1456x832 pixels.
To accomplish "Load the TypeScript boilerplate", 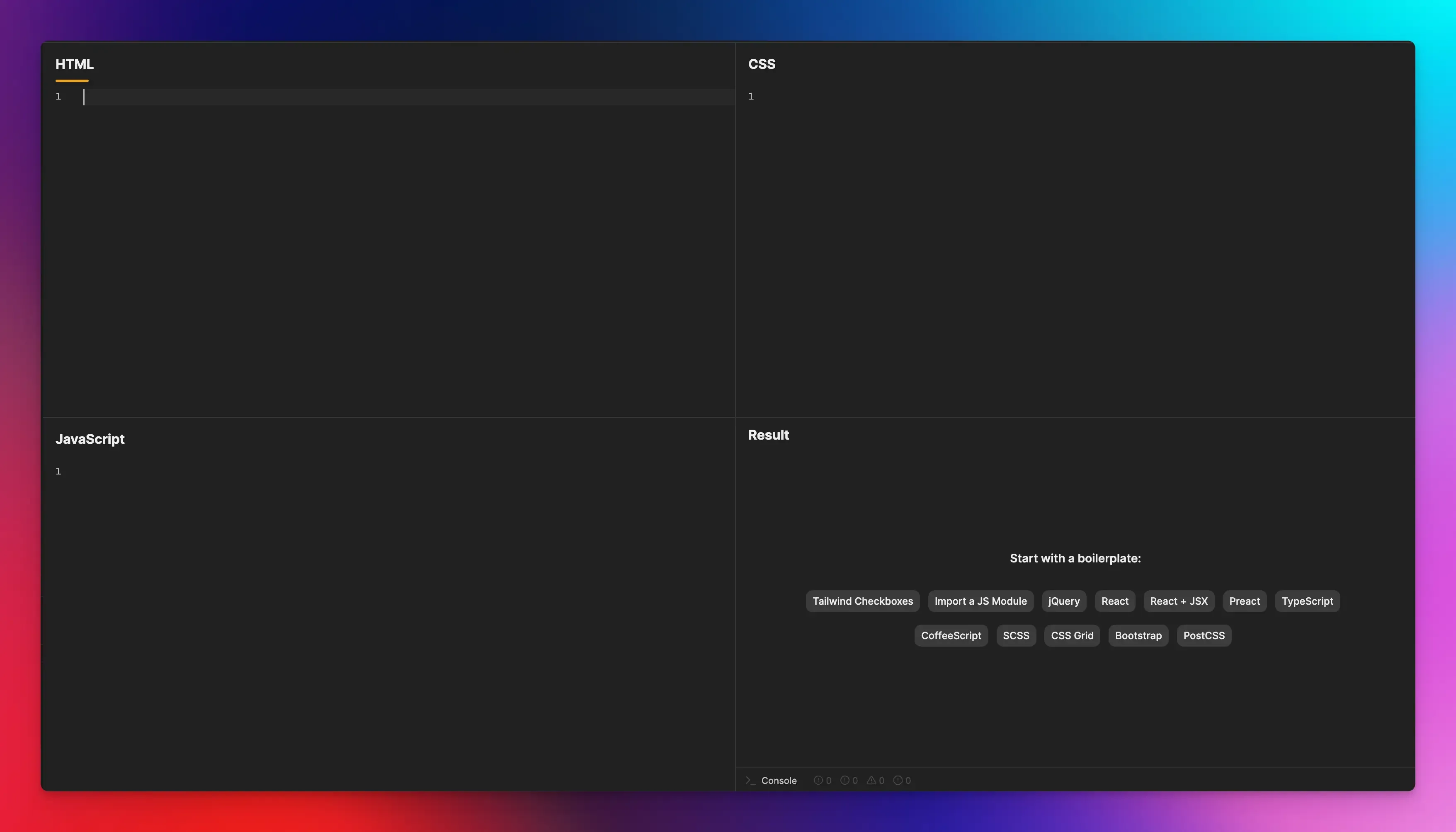I will [x=1307, y=601].
